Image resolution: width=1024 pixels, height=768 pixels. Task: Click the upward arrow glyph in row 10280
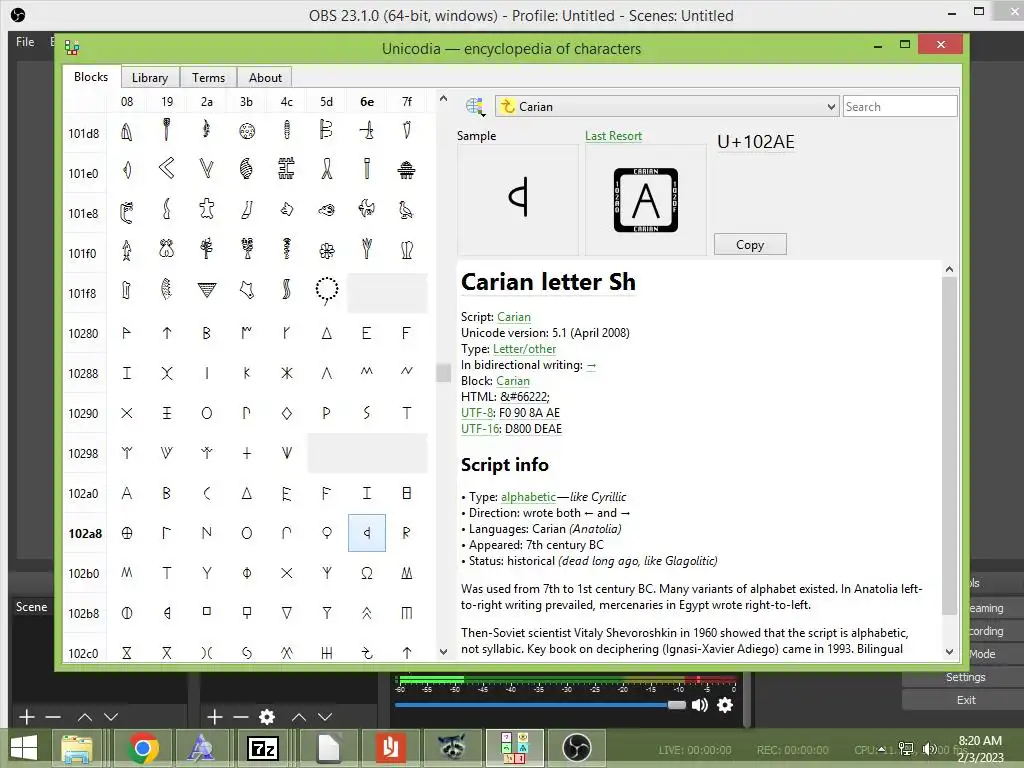coord(167,333)
